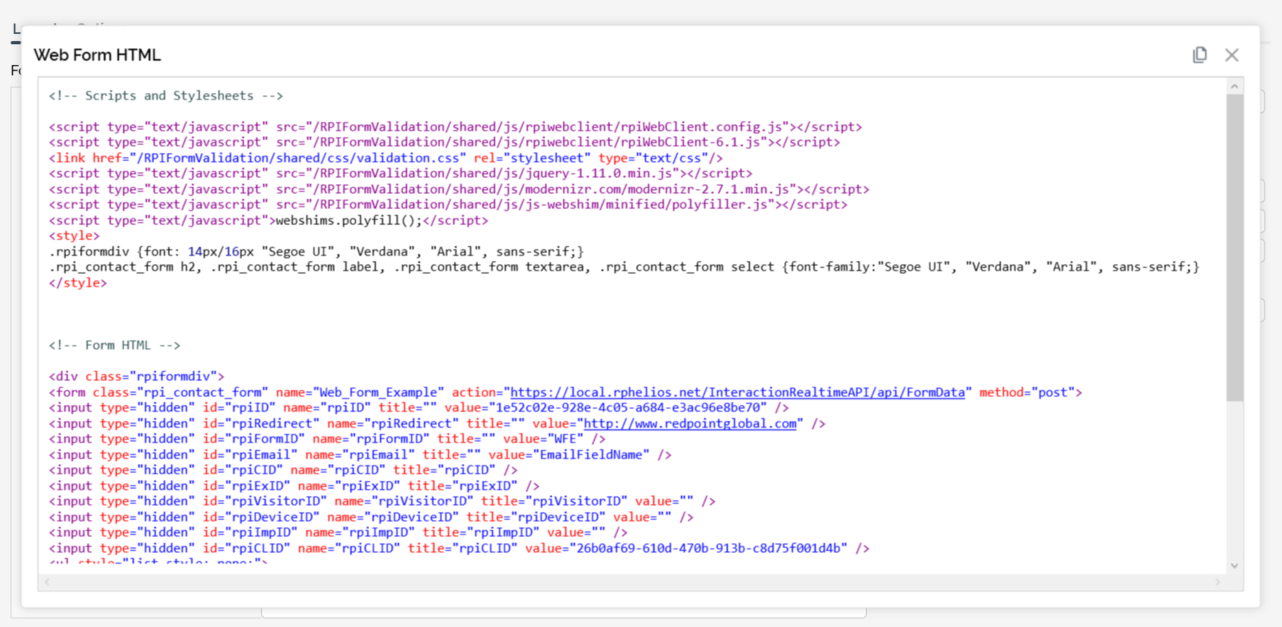Click the horizontal scrollbar right arrow

[1217, 581]
